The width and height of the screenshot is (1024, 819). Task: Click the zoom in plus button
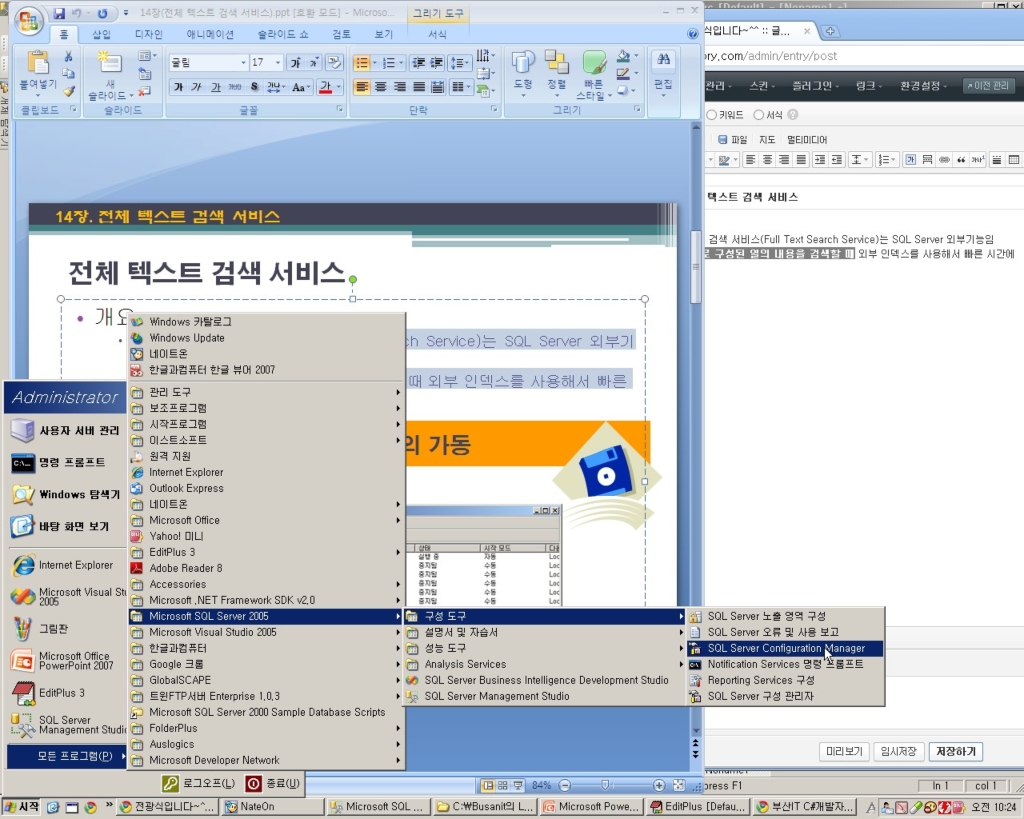pyautogui.click(x=659, y=785)
